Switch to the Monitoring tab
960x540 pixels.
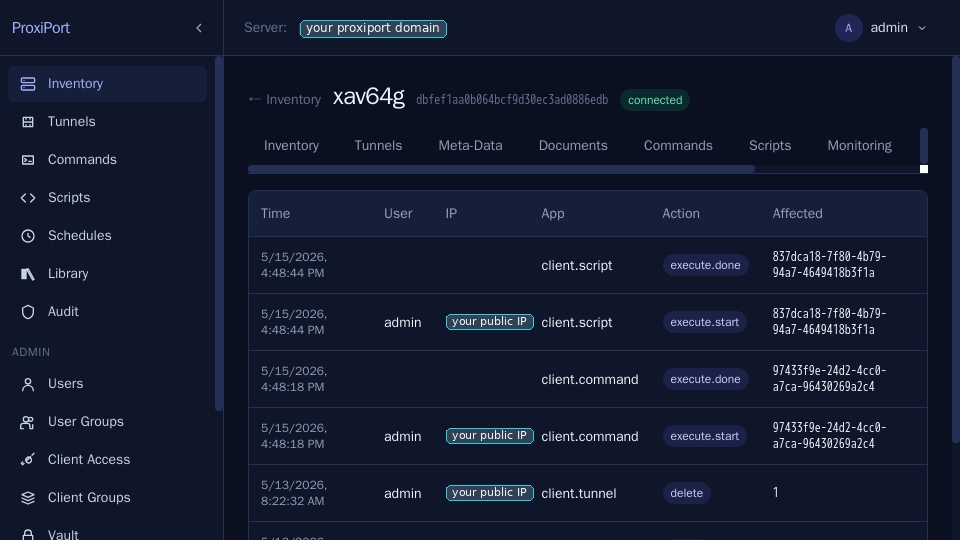(859, 146)
